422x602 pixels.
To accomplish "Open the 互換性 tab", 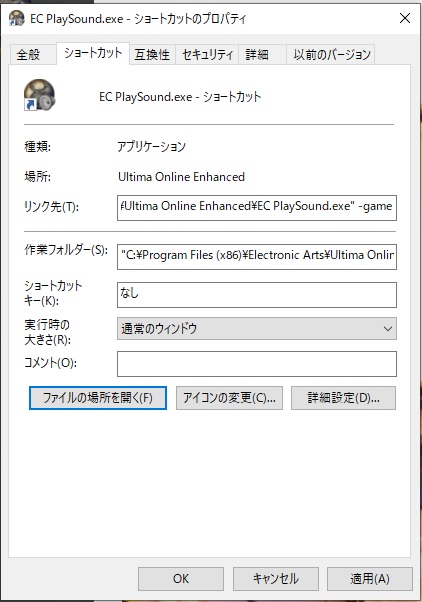I will click(152, 55).
